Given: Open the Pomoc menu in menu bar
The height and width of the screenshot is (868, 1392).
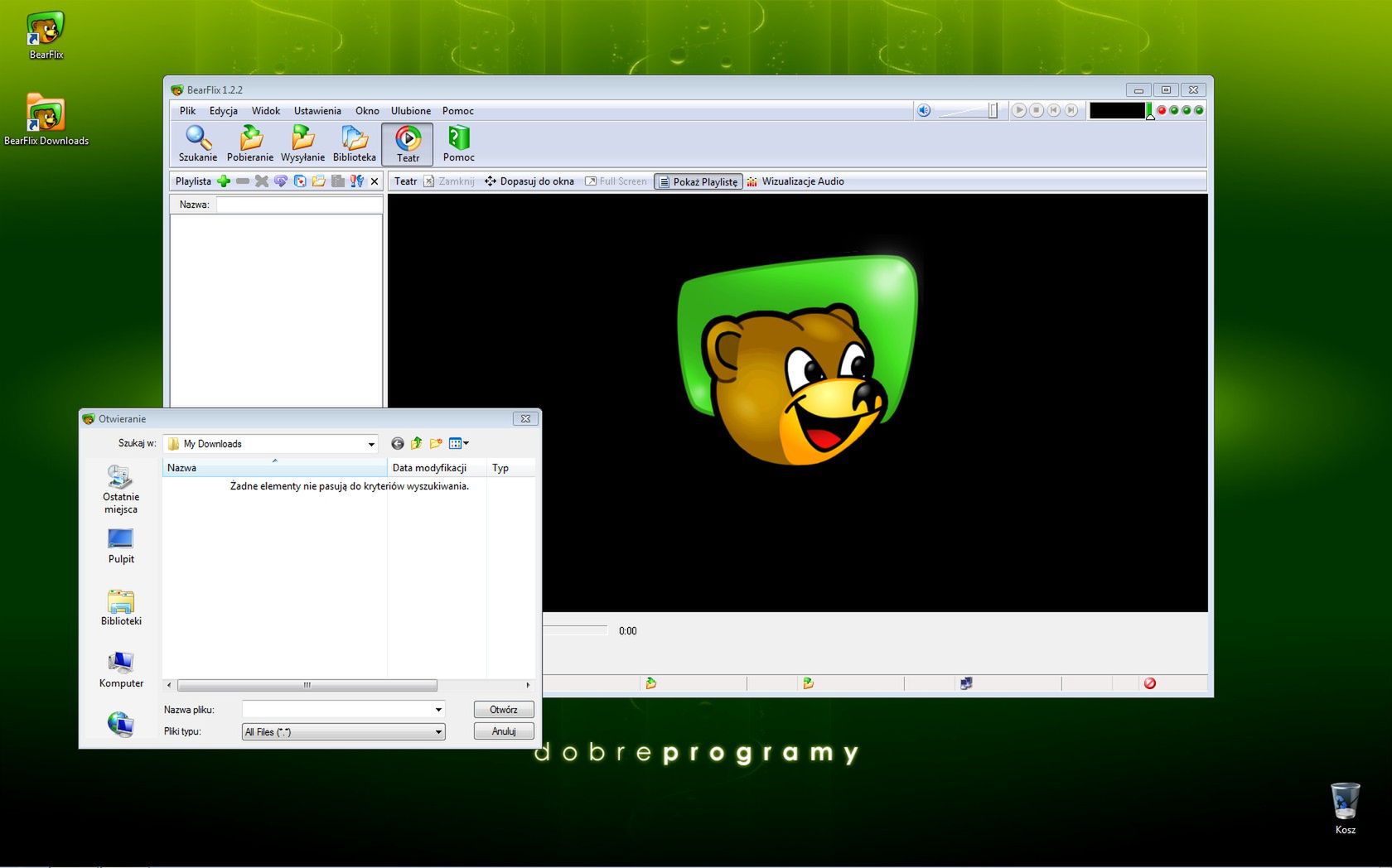Looking at the screenshot, I should point(457,111).
